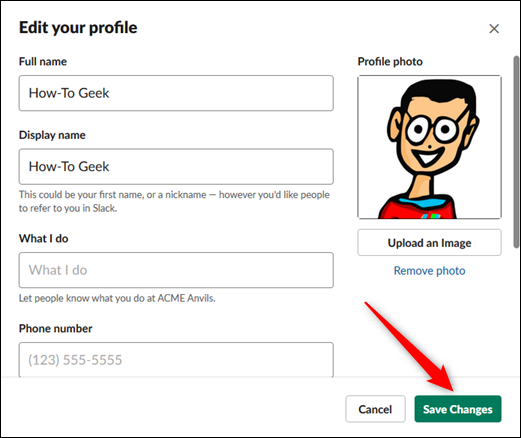The height and width of the screenshot is (438, 521).
Task: Click the cartoon profile photo thumbnail
Action: click(429, 147)
